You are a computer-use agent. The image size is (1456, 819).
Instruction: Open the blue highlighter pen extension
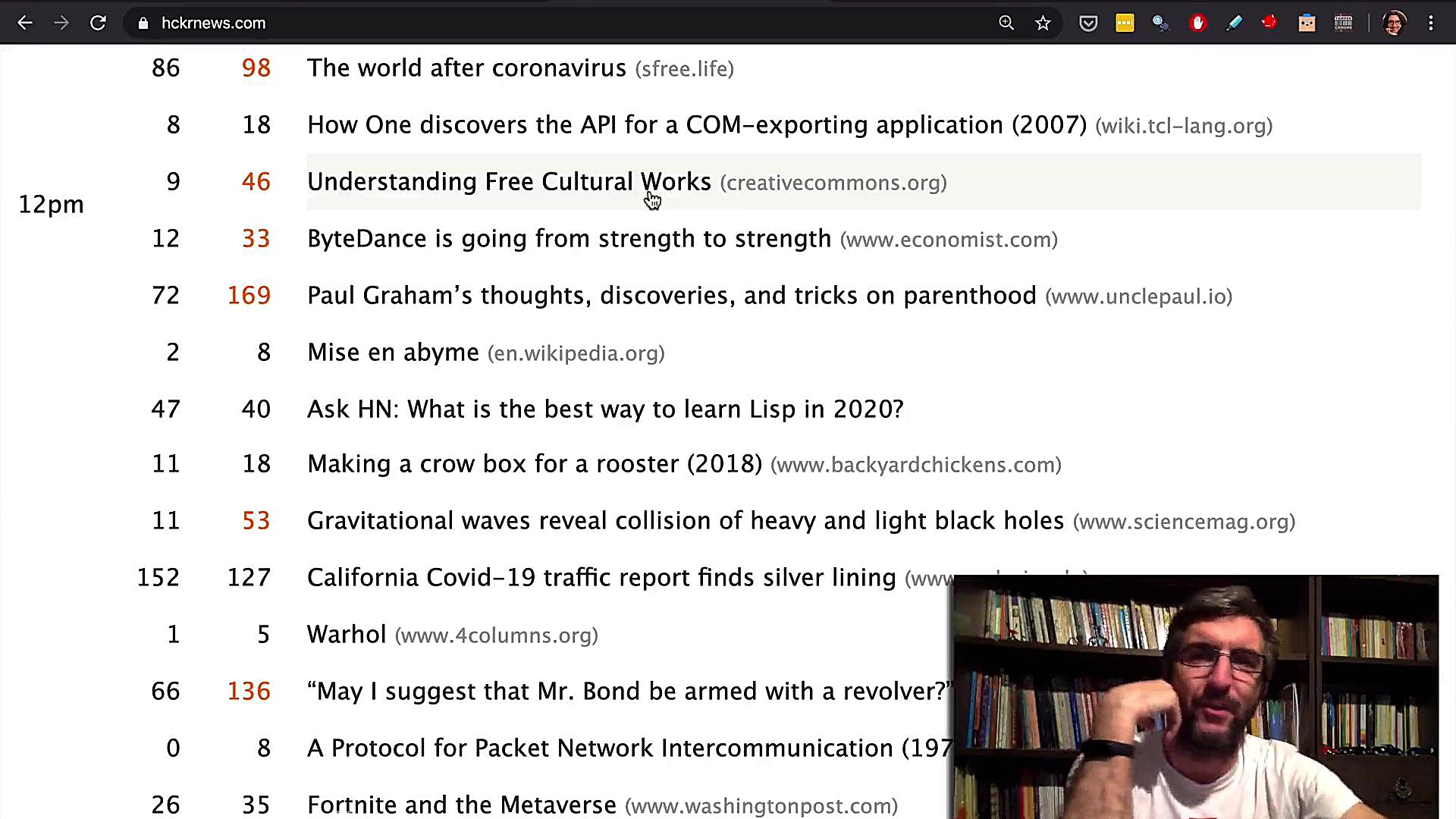[x=1234, y=23]
